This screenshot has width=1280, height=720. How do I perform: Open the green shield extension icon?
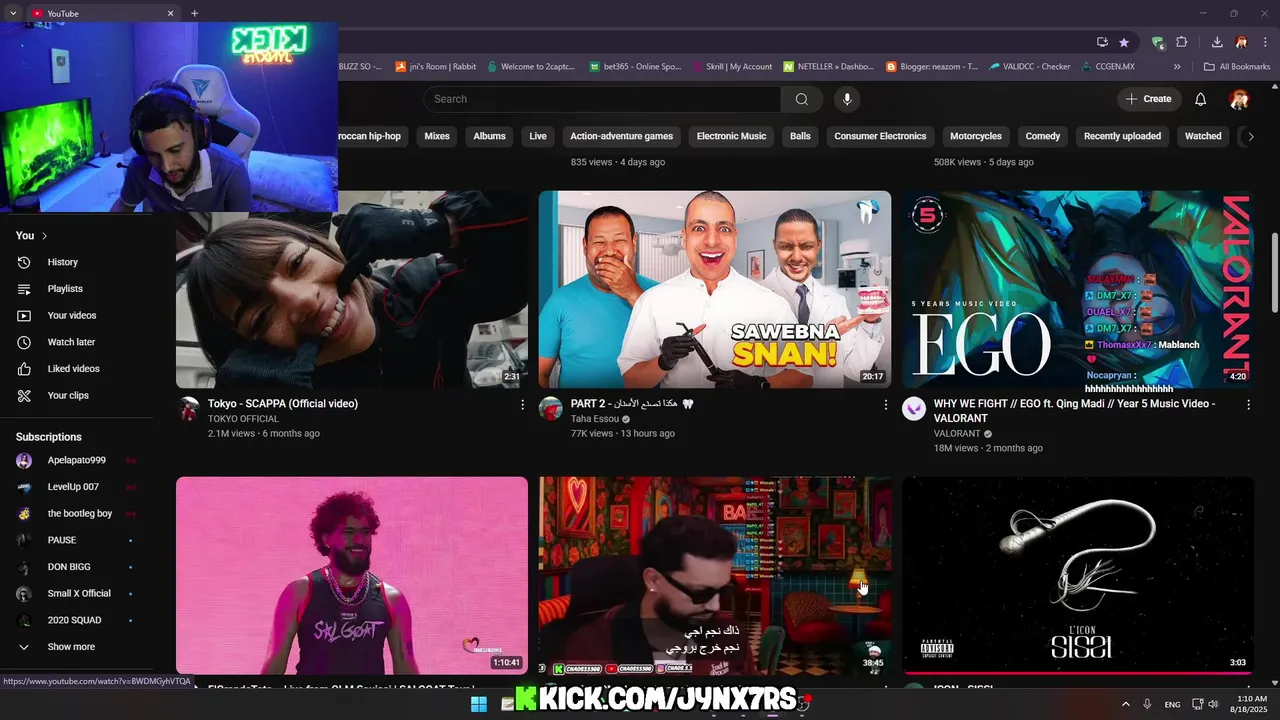point(1158,42)
